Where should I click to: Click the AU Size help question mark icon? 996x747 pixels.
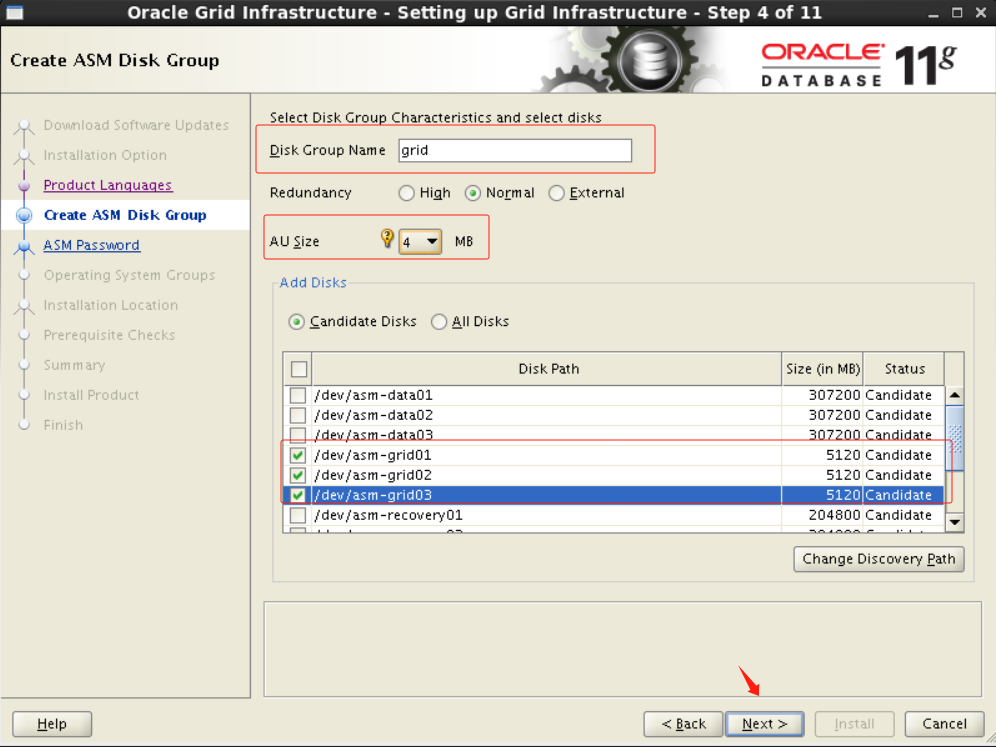pos(387,238)
